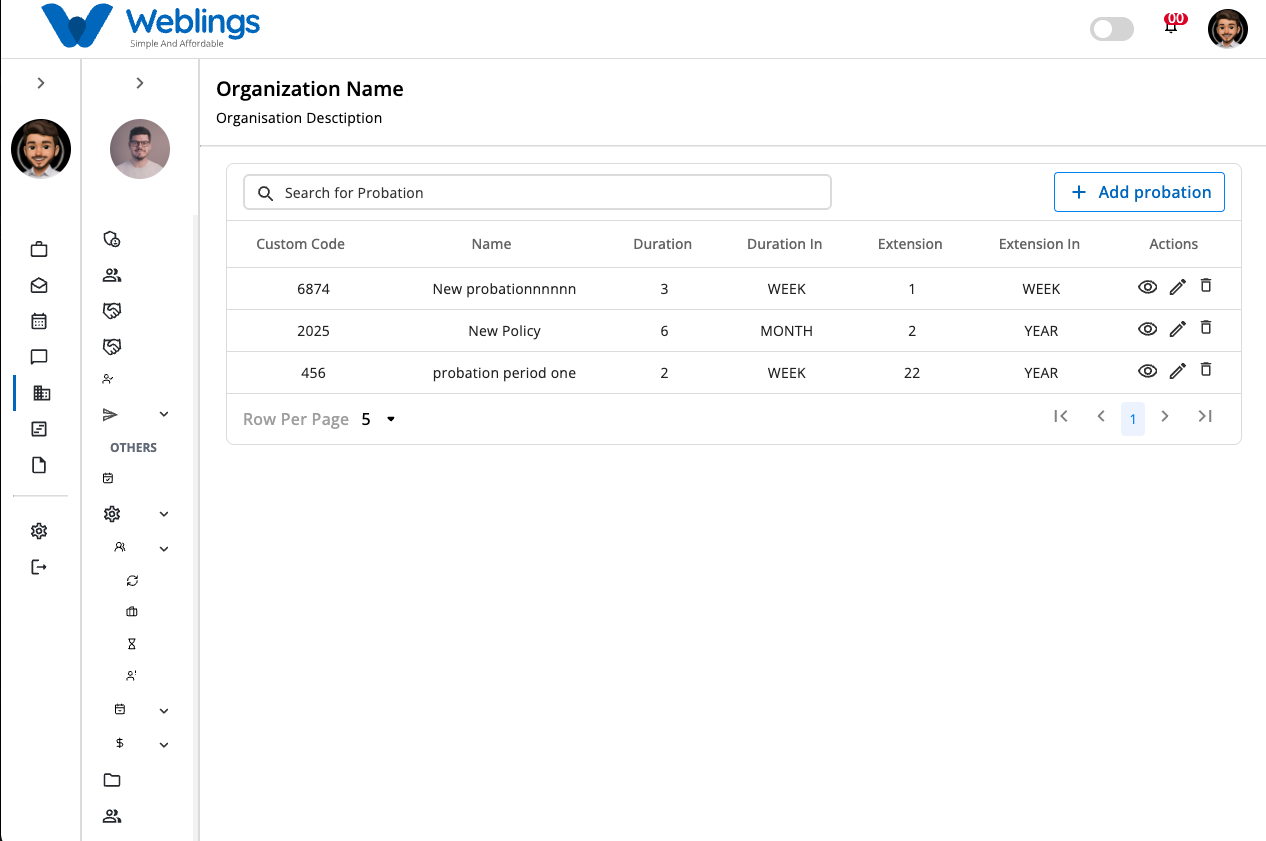Select the active building organization icon

click(41, 394)
